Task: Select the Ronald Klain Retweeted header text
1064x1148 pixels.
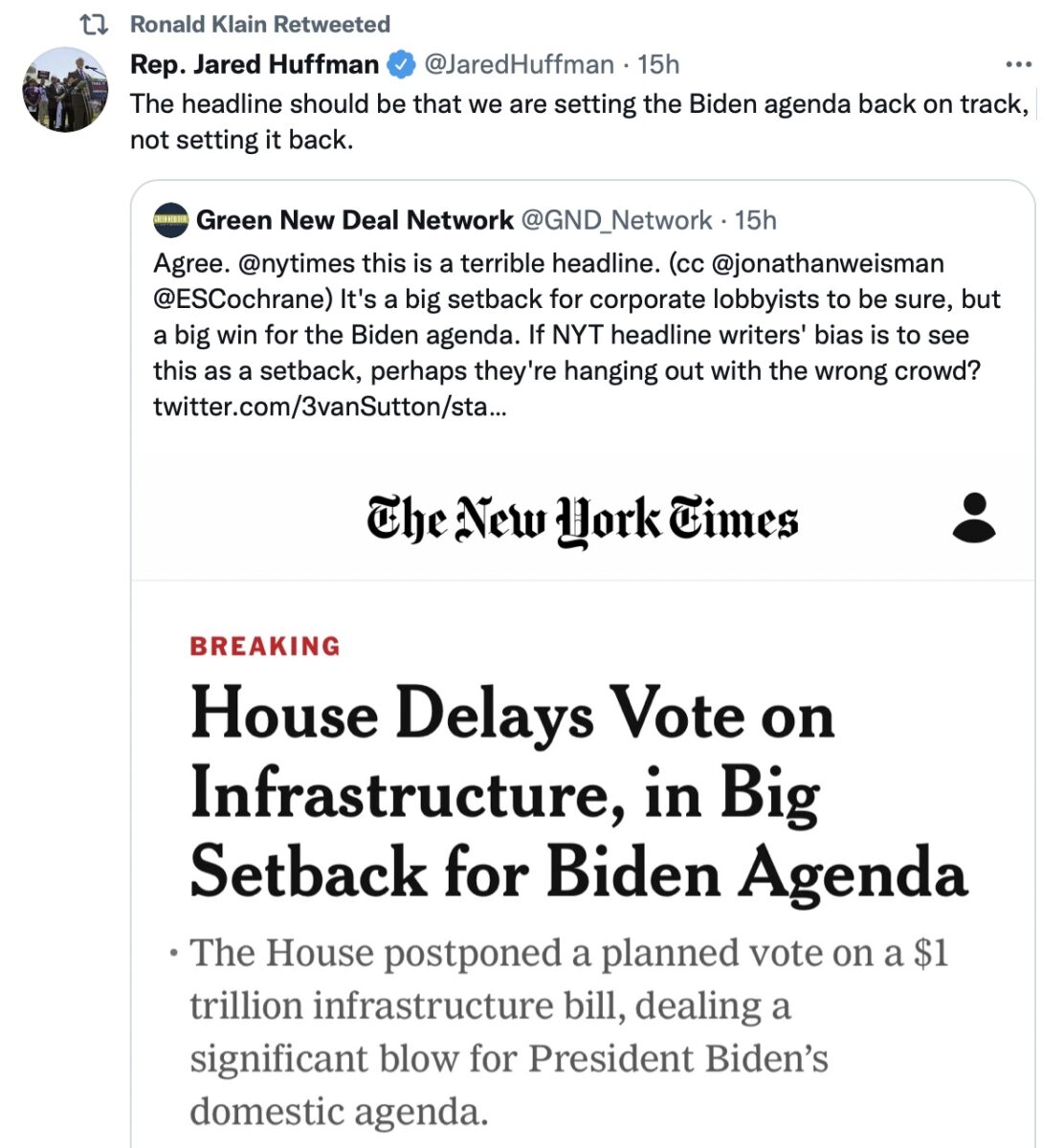Action: (x=261, y=24)
